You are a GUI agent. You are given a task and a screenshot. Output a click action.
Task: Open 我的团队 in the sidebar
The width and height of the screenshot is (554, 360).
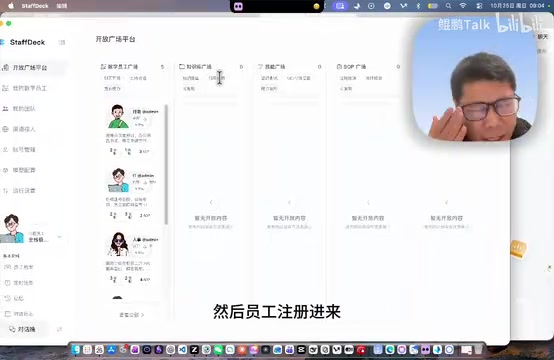tap(24, 108)
